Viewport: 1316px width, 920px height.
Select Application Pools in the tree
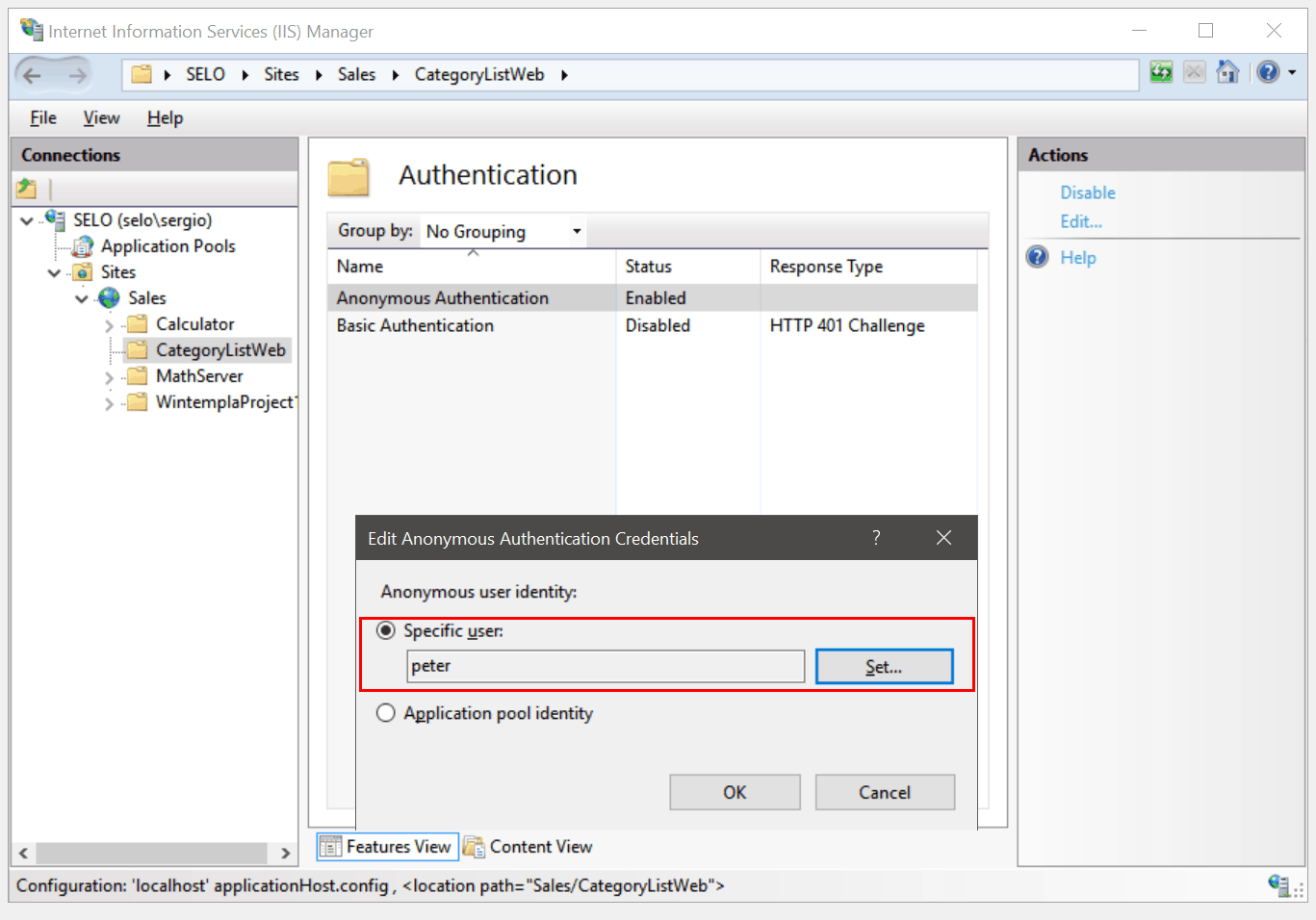pos(168,246)
